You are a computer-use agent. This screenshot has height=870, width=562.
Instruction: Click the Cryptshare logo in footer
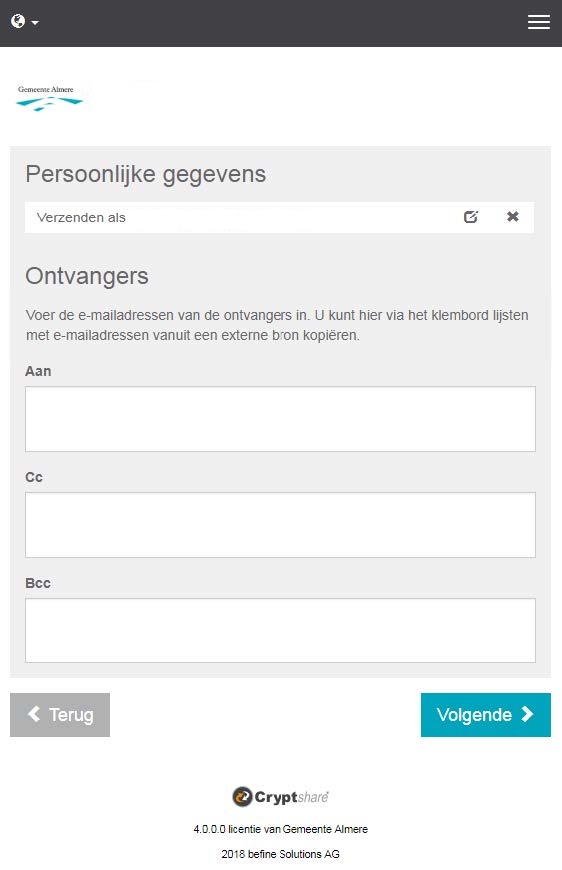click(280, 797)
